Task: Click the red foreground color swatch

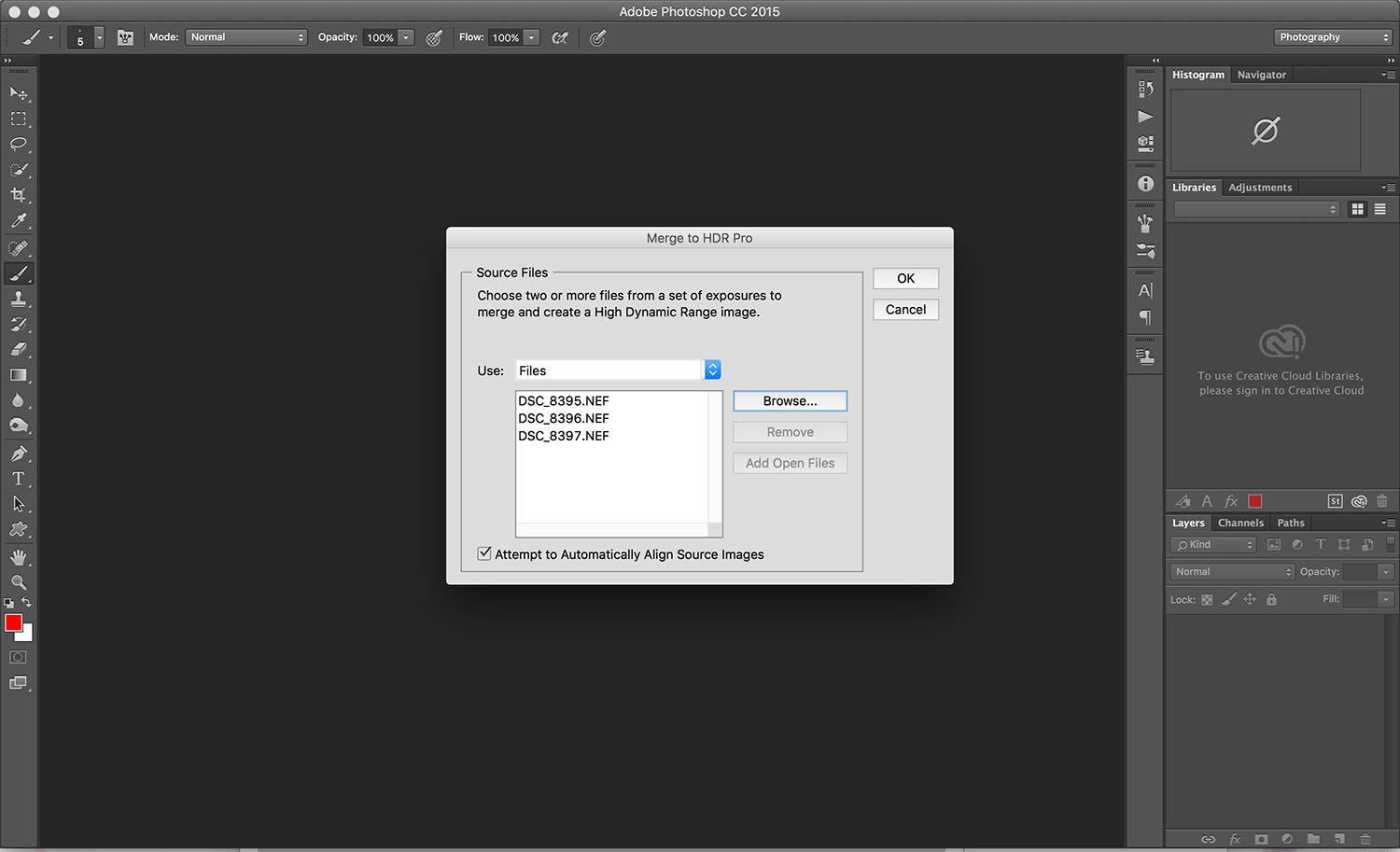Action: (x=13, y=622)
